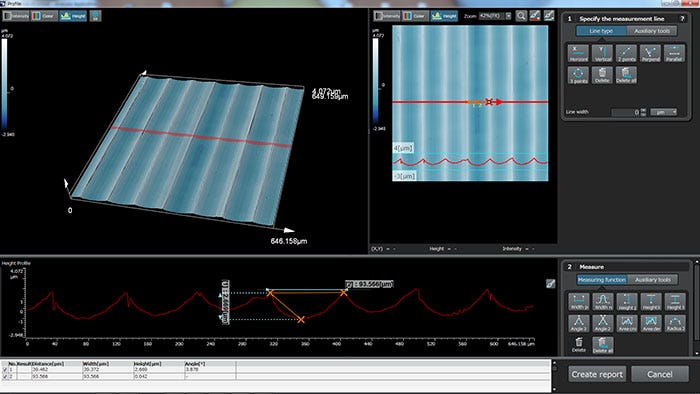The width and height of the screenshot is (700, 394).
Task: Uncheck result row 2 checkbox
Action: click(5, 376)
